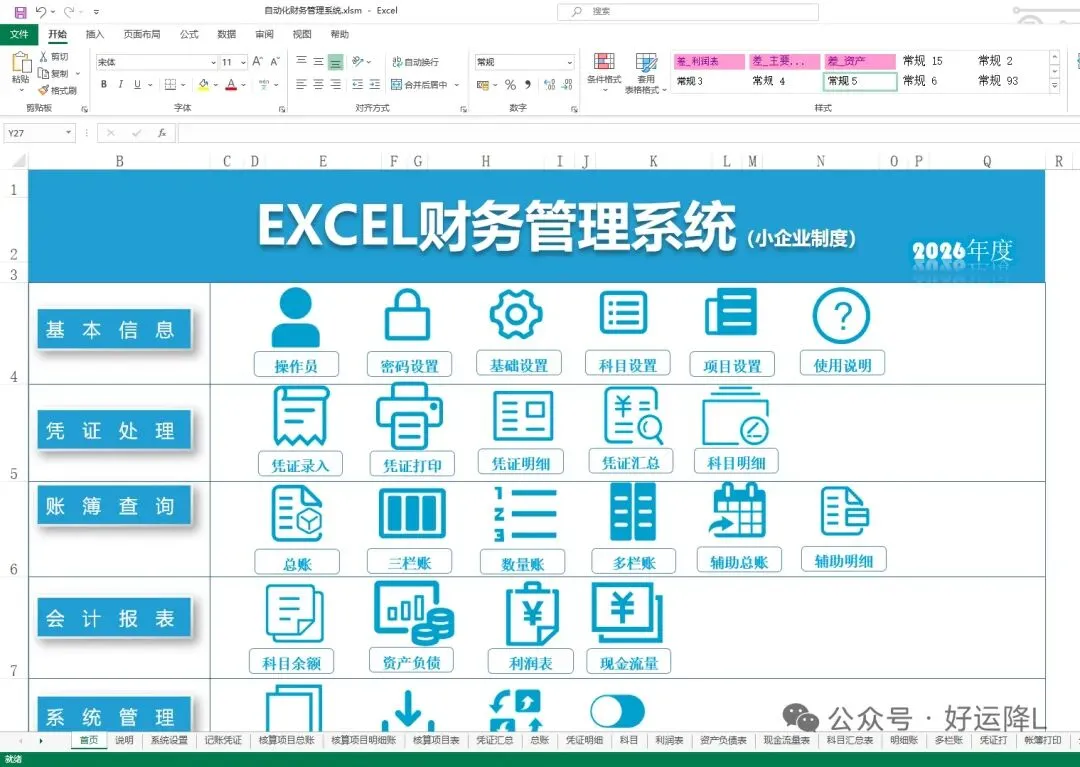Toggle underline formatting
Screen dimensions: 1080x767
click(x=137, y=84)
